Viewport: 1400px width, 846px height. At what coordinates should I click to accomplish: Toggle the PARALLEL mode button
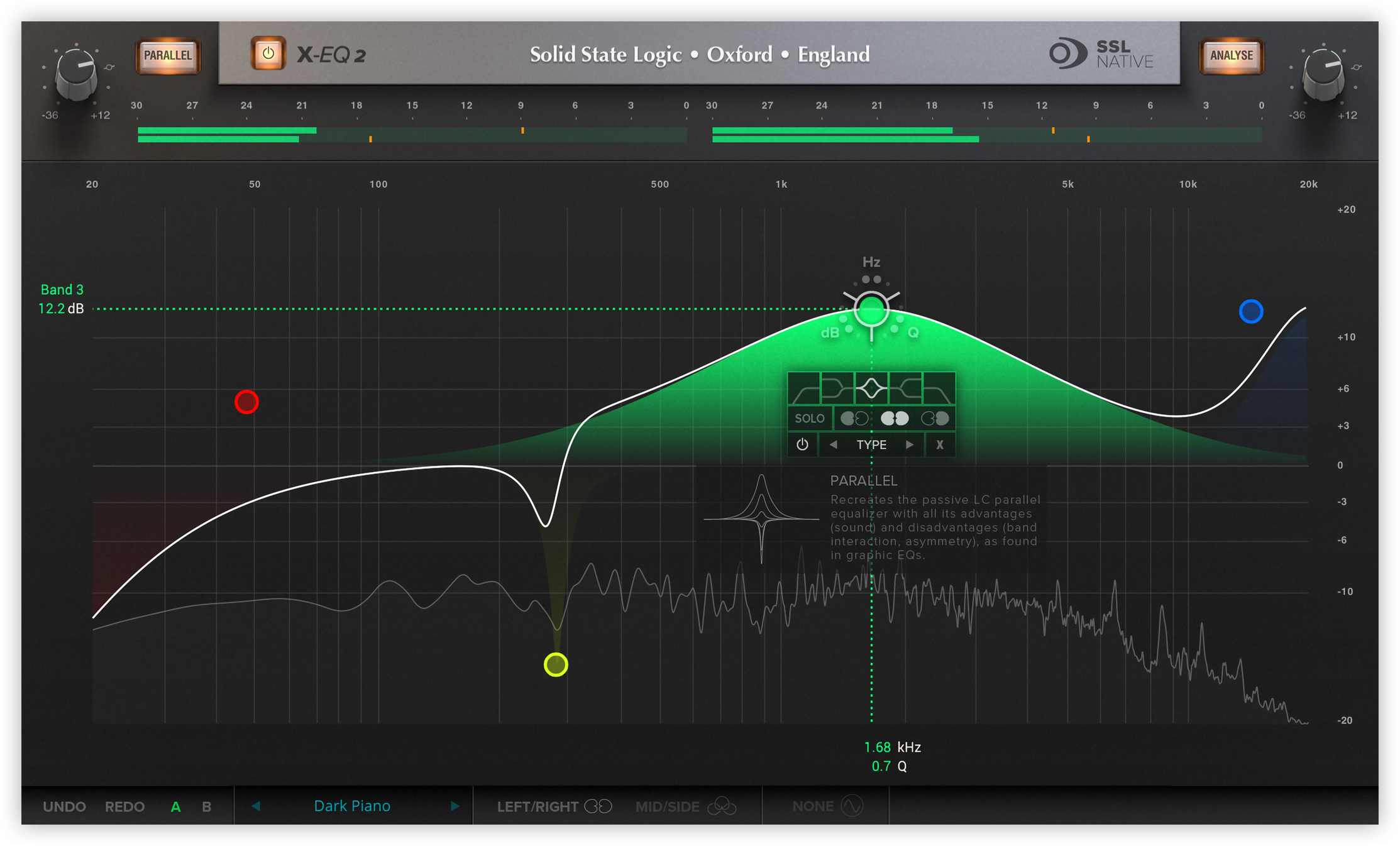point(167,56)
